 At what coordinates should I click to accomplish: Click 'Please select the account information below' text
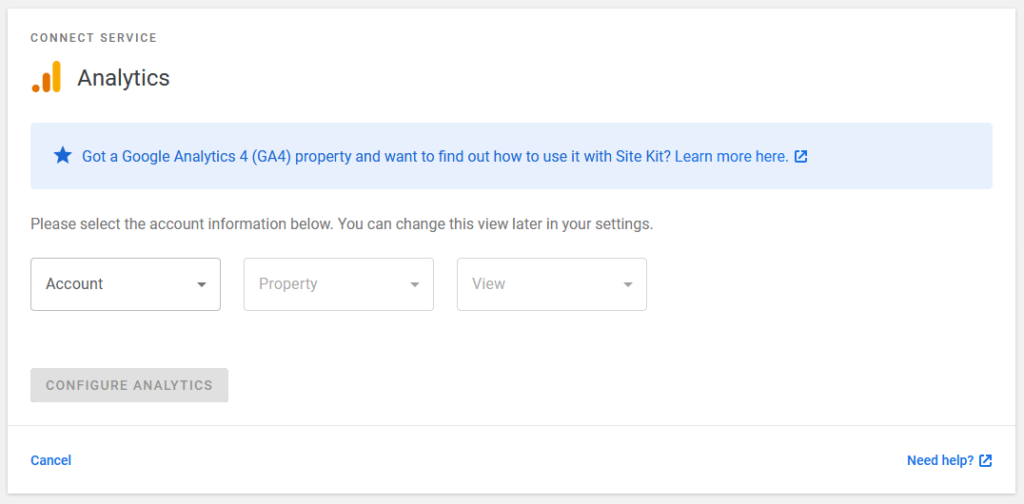182,224
